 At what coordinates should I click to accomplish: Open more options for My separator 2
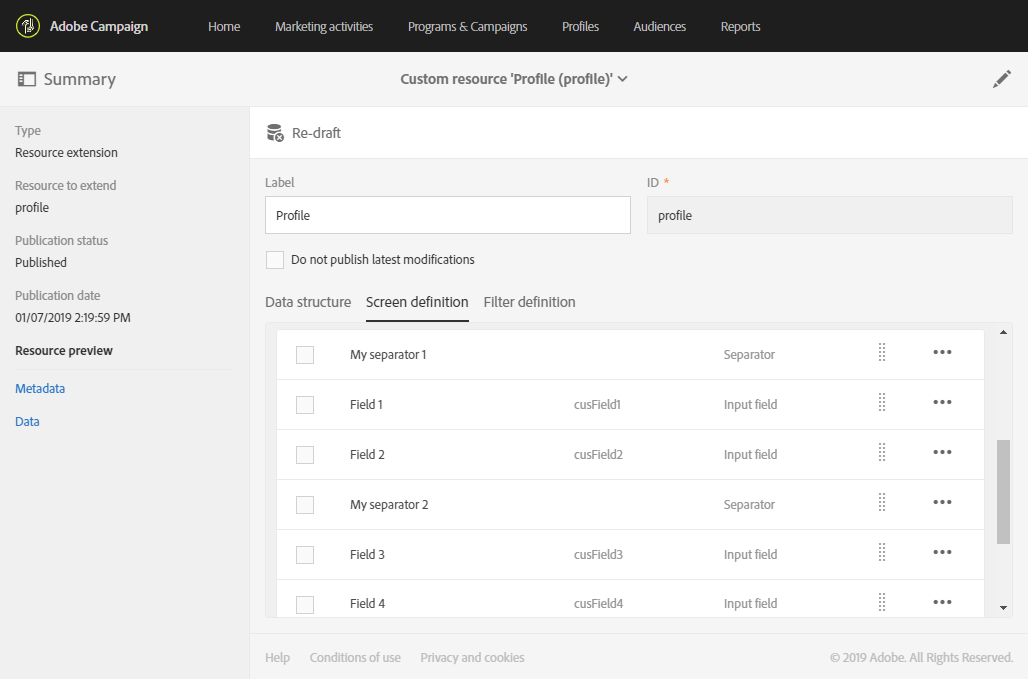(942, 502)
